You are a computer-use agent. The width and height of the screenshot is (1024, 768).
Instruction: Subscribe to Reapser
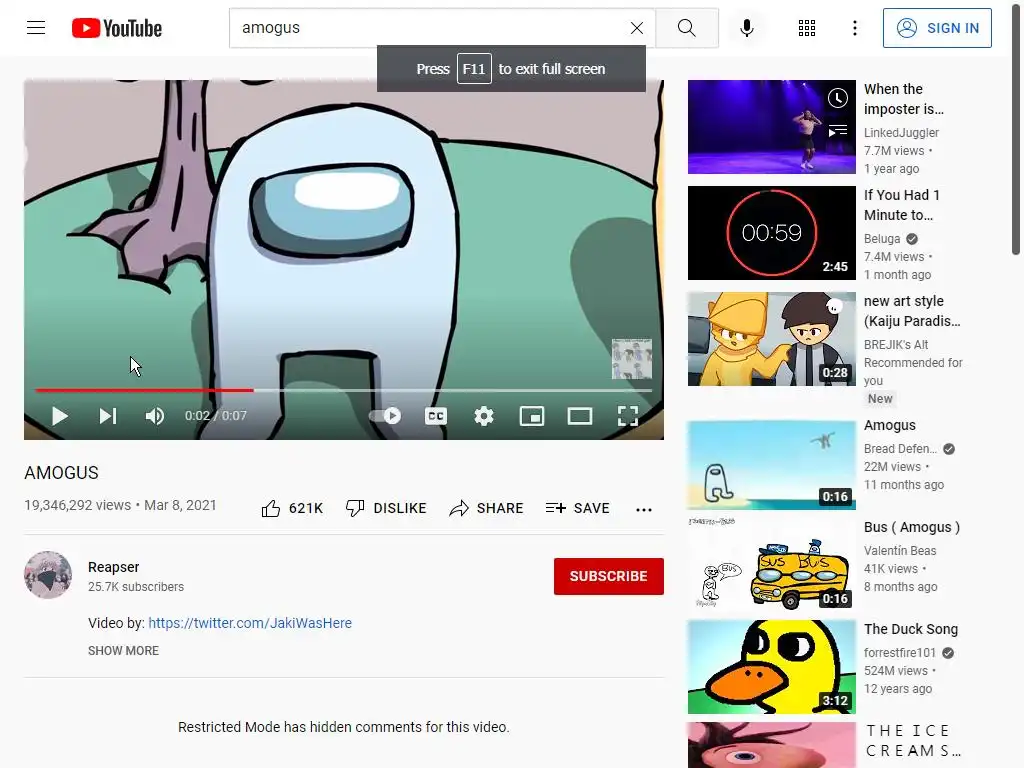[609, 576]
